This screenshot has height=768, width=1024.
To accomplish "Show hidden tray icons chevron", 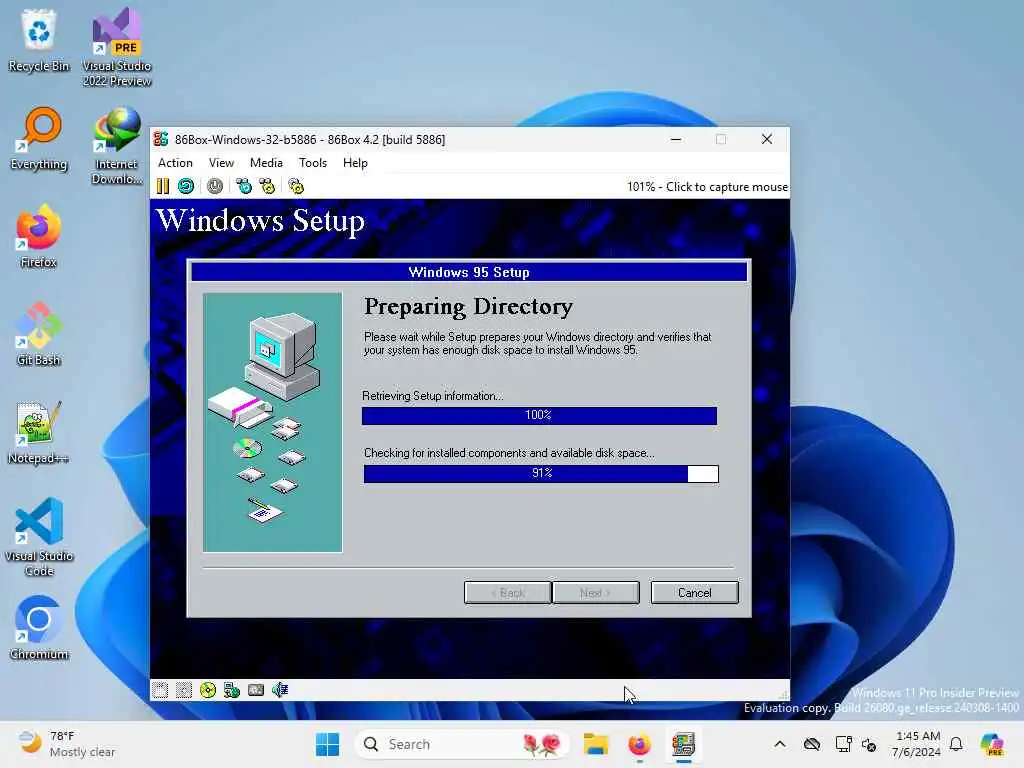I will click(x=780, y=744).
